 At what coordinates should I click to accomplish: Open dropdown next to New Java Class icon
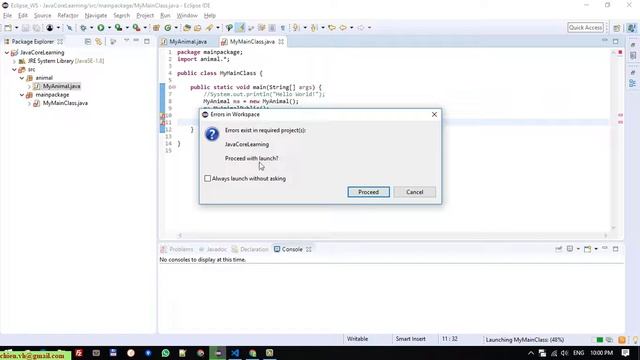tap(176, 28)
